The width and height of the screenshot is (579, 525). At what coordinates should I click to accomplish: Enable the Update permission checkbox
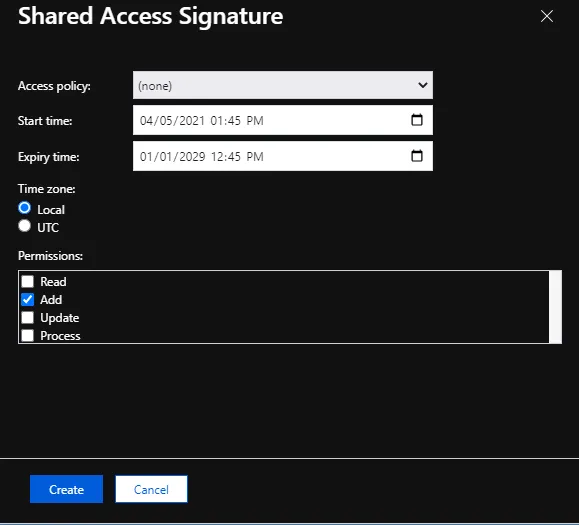click(27, 318)
